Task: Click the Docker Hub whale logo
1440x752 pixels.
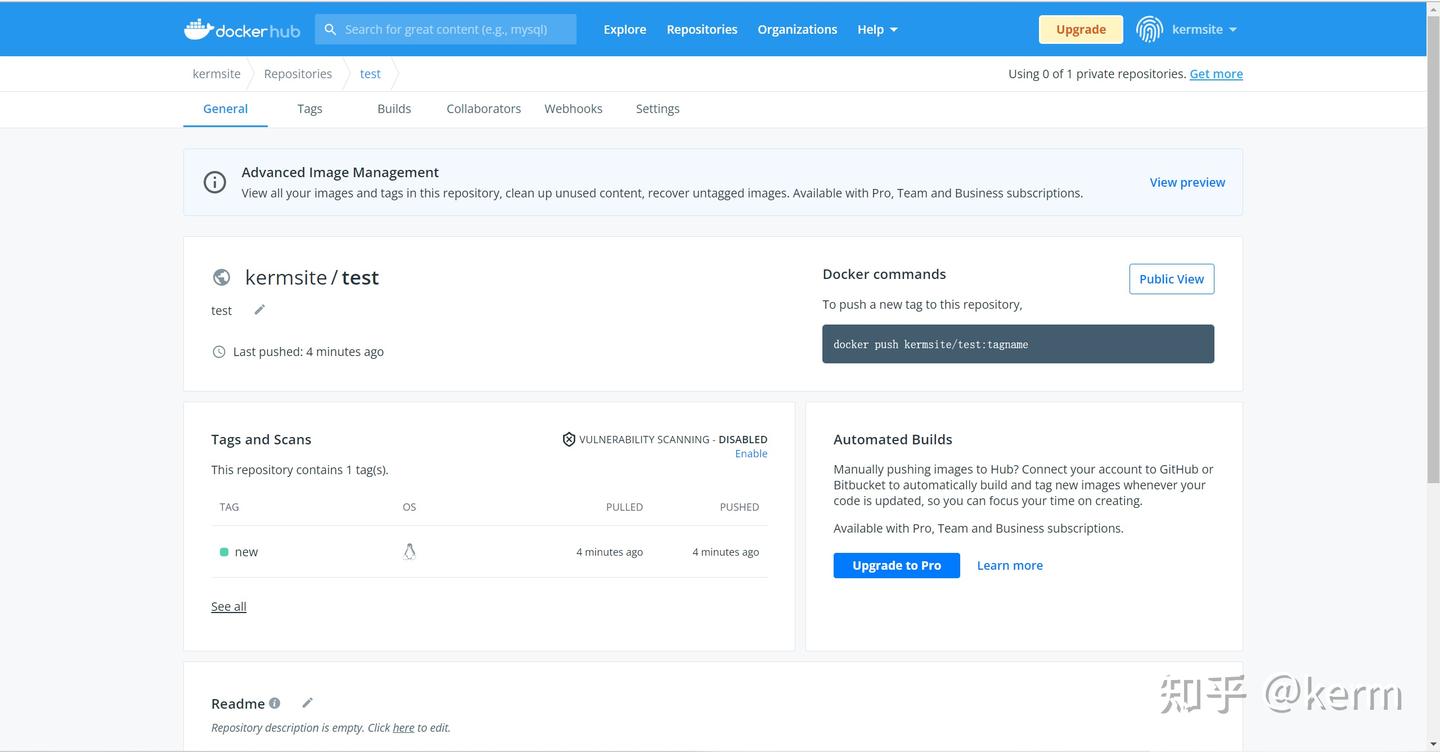Action: [x=242, y=29]
